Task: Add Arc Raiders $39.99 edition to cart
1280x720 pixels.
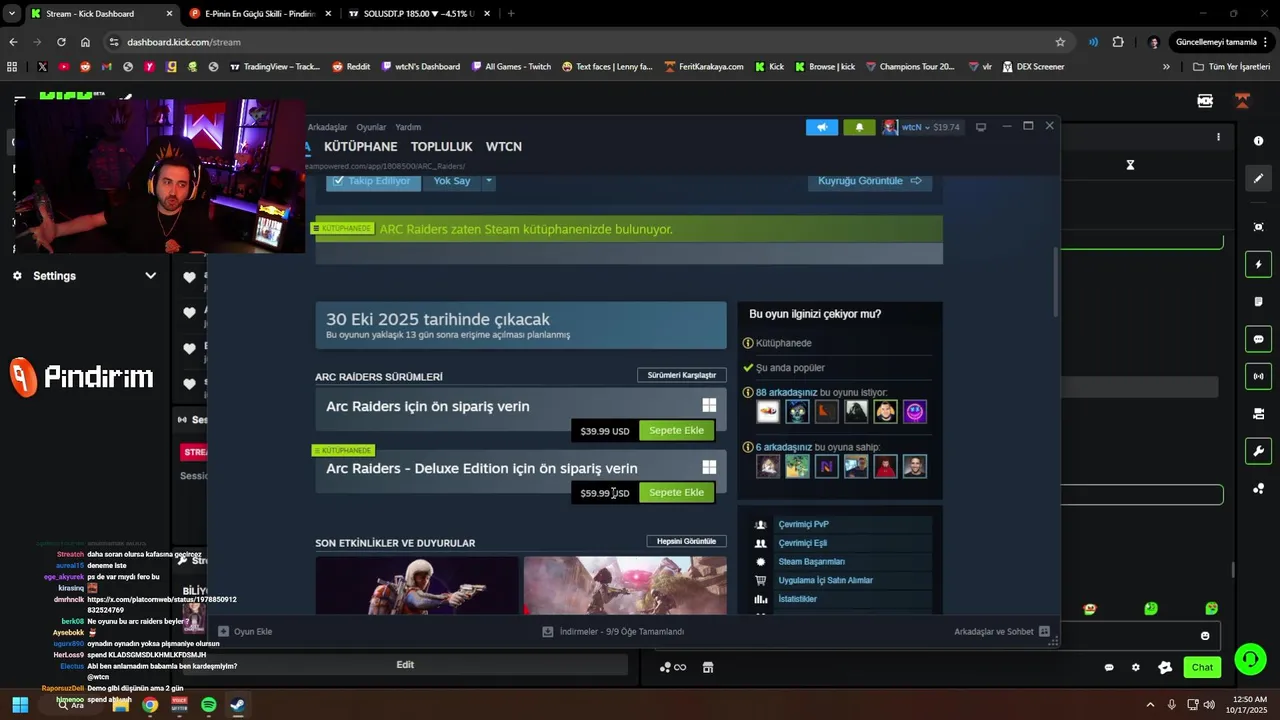Action: [676, 430]
